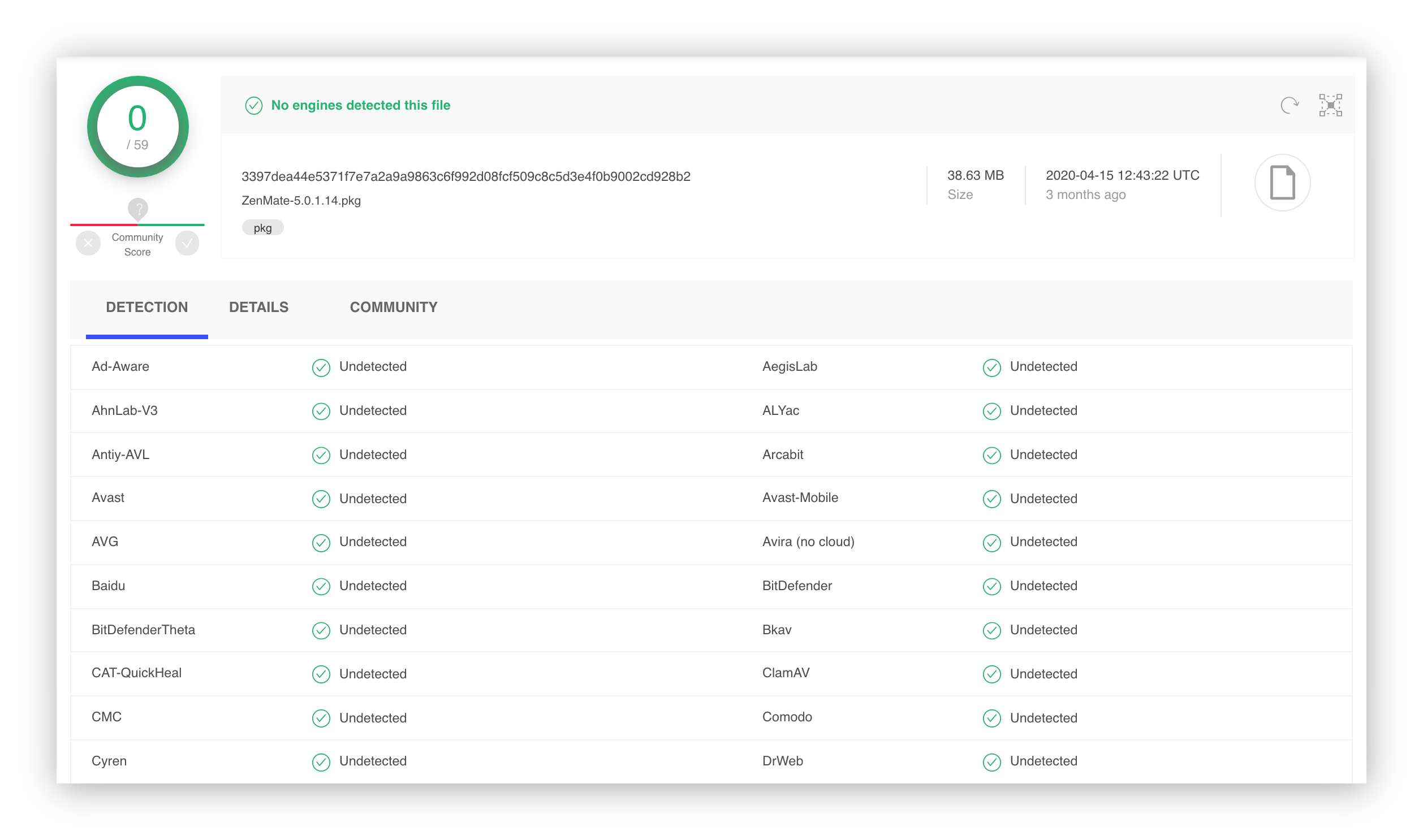The width and height of the screenshot is (1423, 840).
Task: Click the ALYac engine name
Action: click(x=781, y=410)
